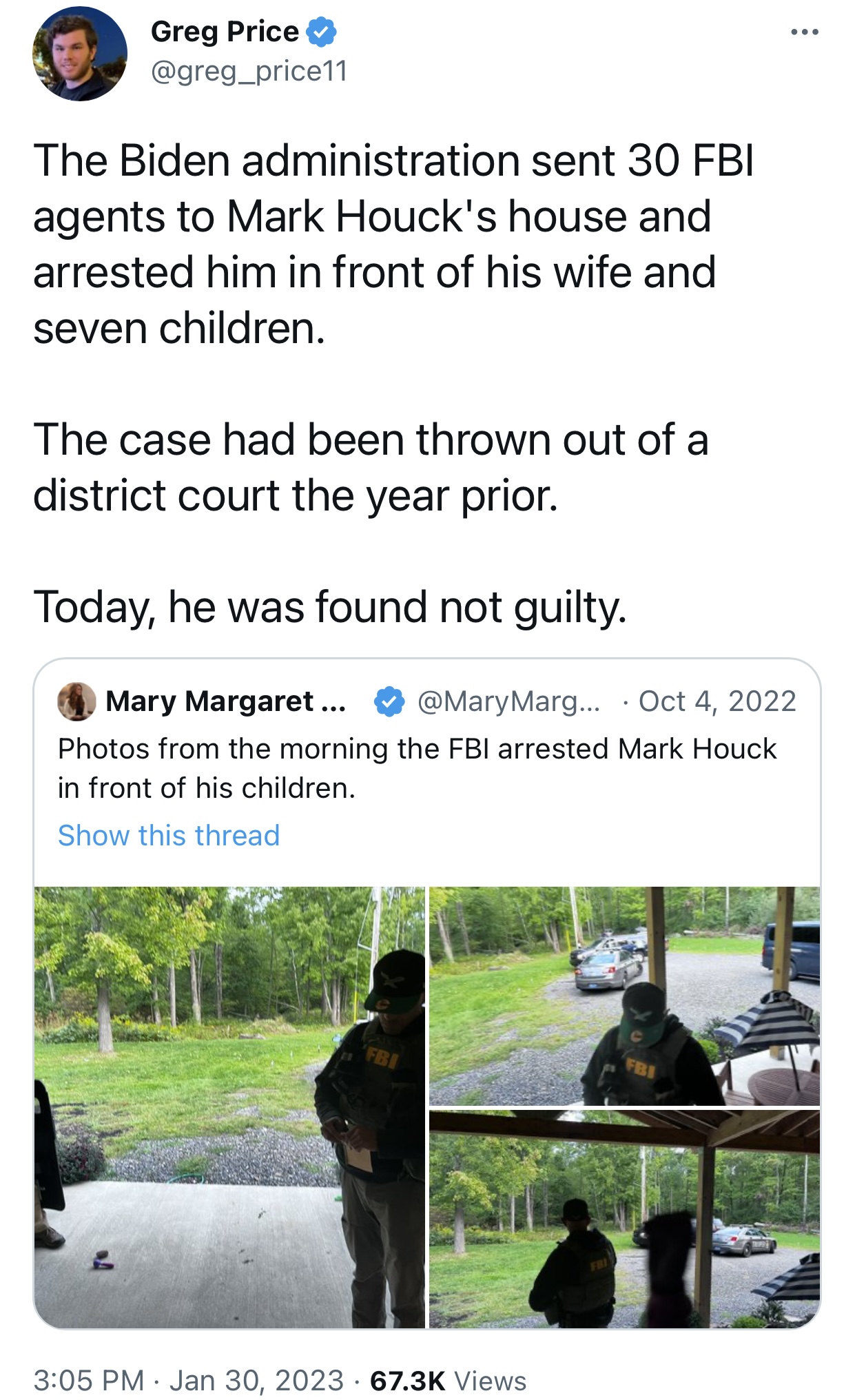The width and height of the screenshot is (855, 1400).
Task: Click 'Show this thread' link
Action: [x=169, y=835]
